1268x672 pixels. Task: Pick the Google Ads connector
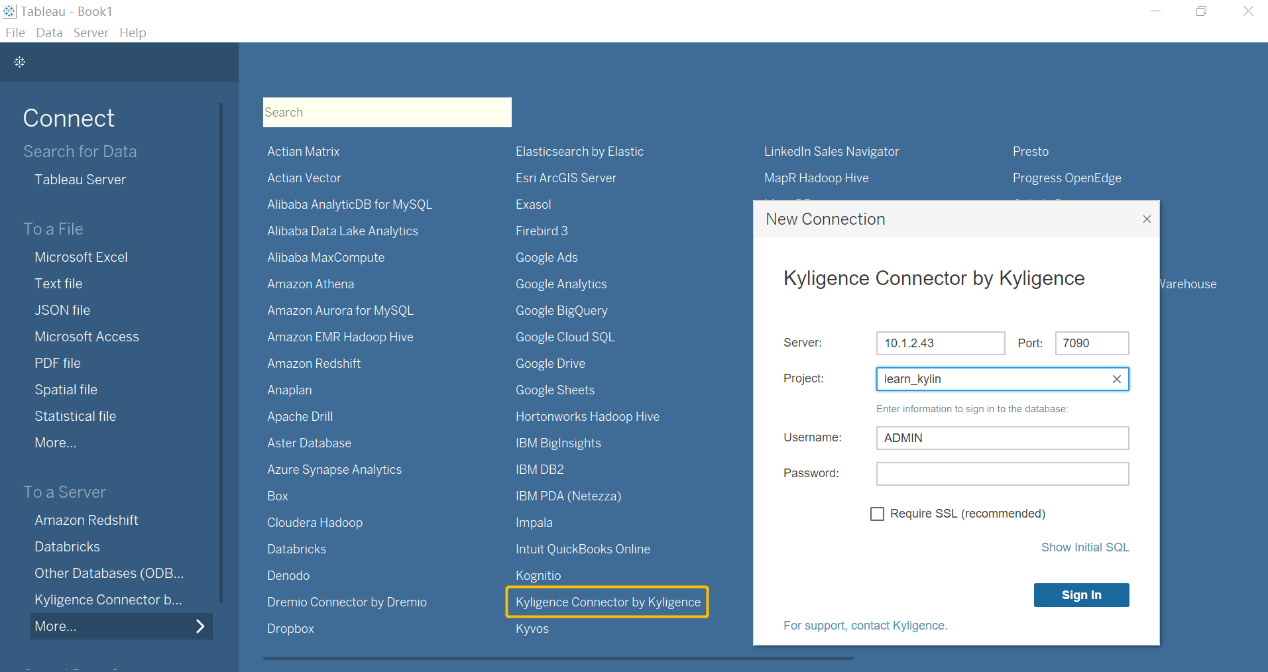pyautogui.click(x=547, y=258)
